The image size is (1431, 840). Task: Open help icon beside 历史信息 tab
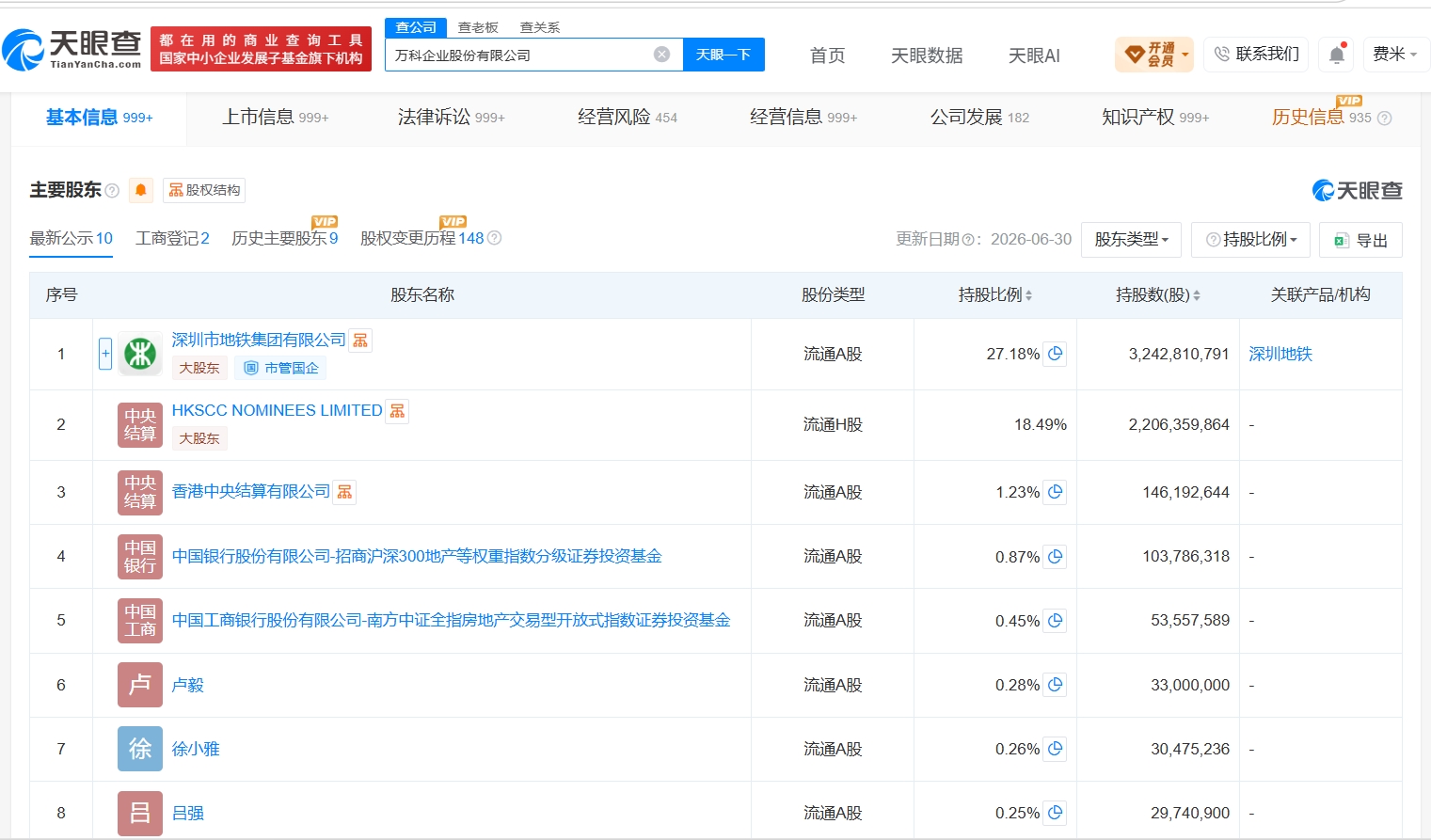1384,119
